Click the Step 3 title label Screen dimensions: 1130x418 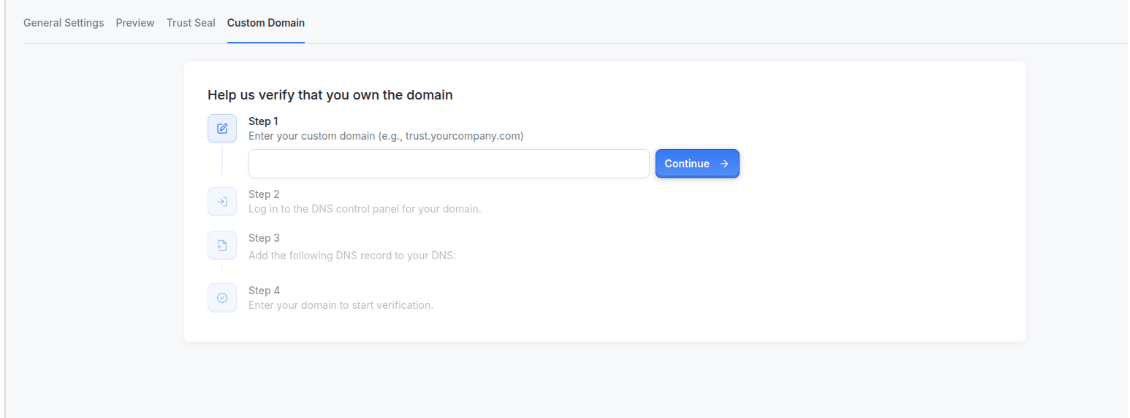pos(264,238)
